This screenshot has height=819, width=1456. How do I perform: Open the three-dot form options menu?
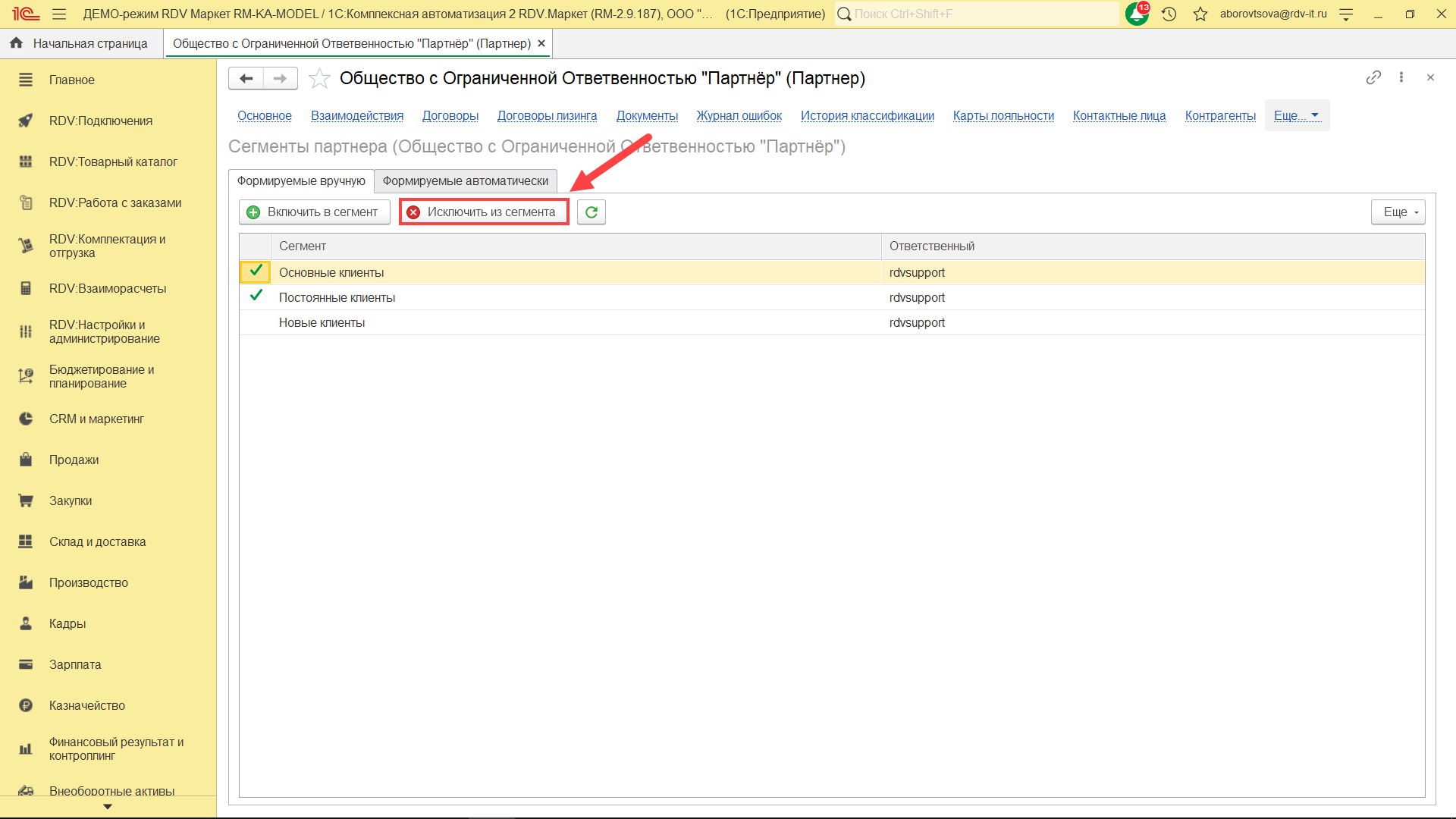click(1401, 77)
